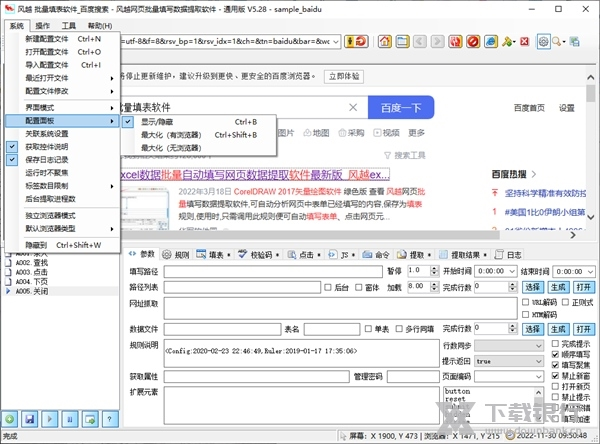Open the 结束时间 dropdown

pyautogui.click(x=590, y=271)
